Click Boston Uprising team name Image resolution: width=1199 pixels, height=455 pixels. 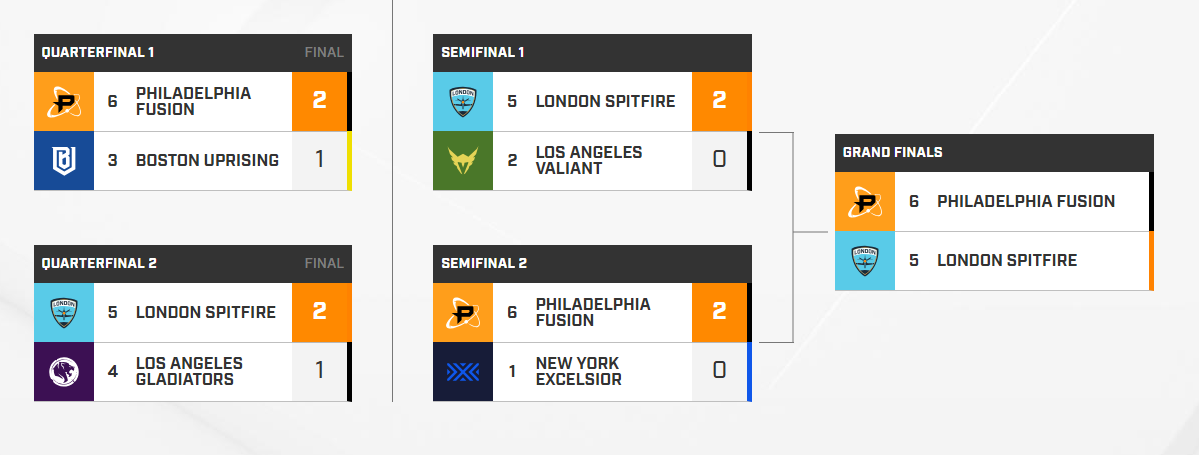tap(207, 161)
